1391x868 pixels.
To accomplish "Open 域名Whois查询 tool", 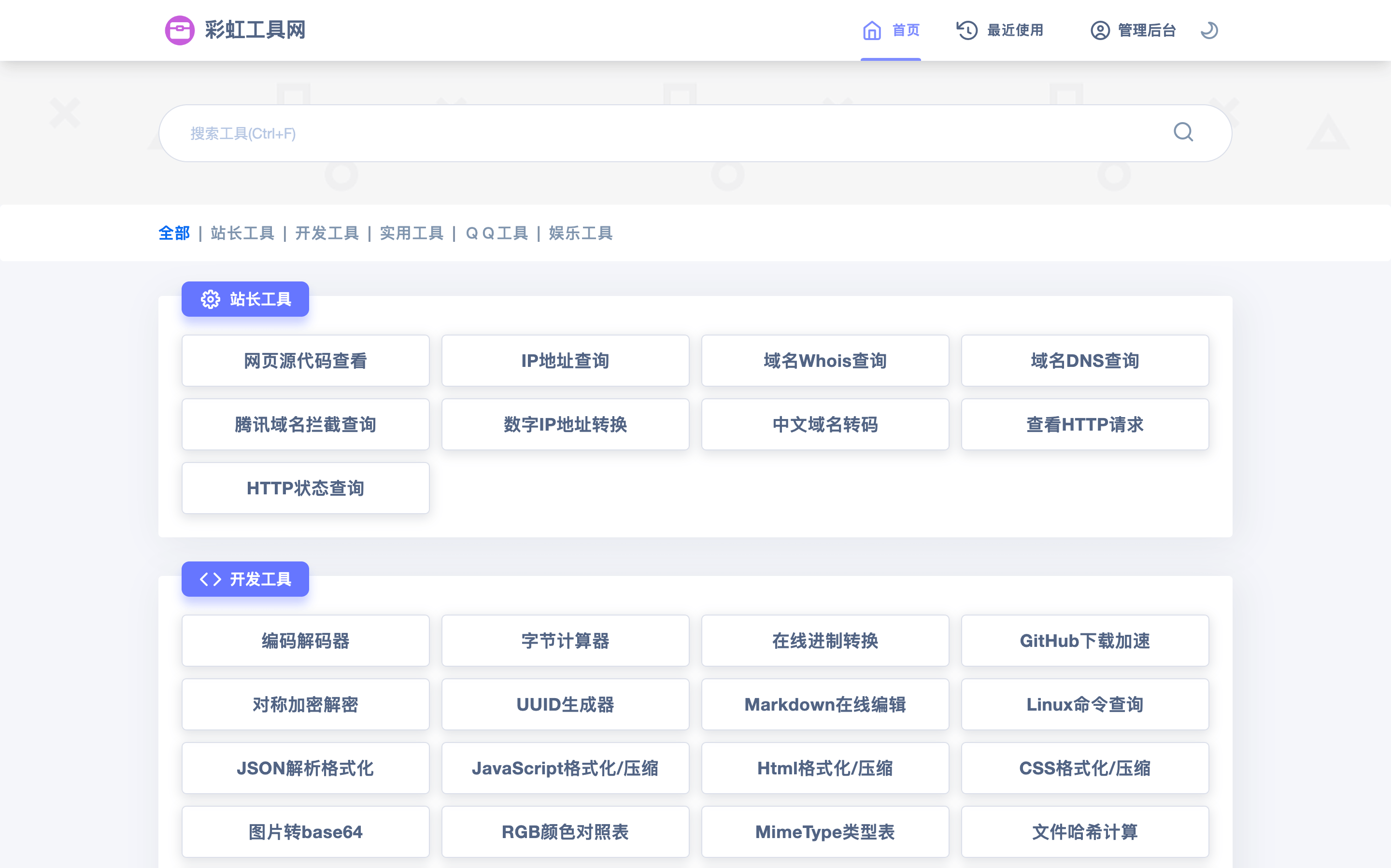I will coord(825,361).
